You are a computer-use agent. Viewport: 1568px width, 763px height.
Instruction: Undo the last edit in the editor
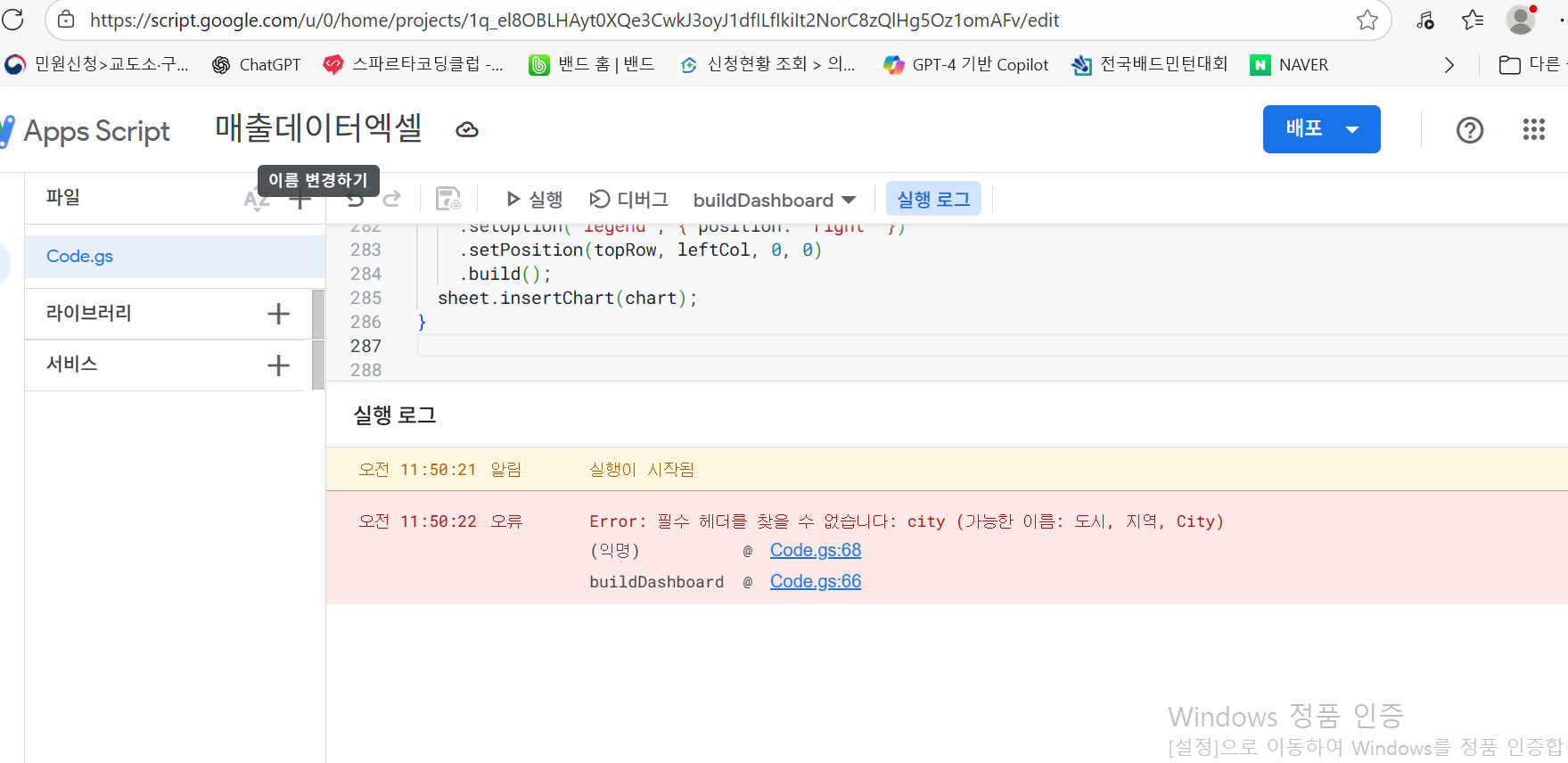click(x=355, y=199)
